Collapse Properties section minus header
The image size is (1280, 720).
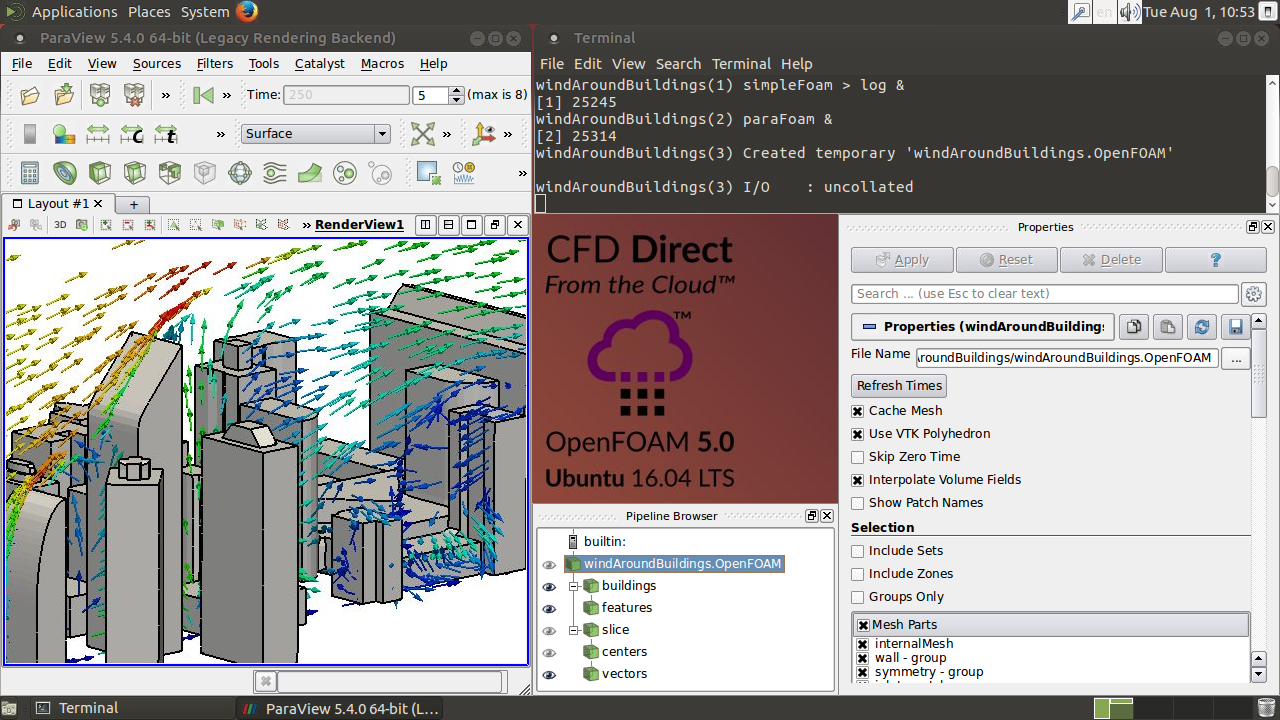[869, 327]
